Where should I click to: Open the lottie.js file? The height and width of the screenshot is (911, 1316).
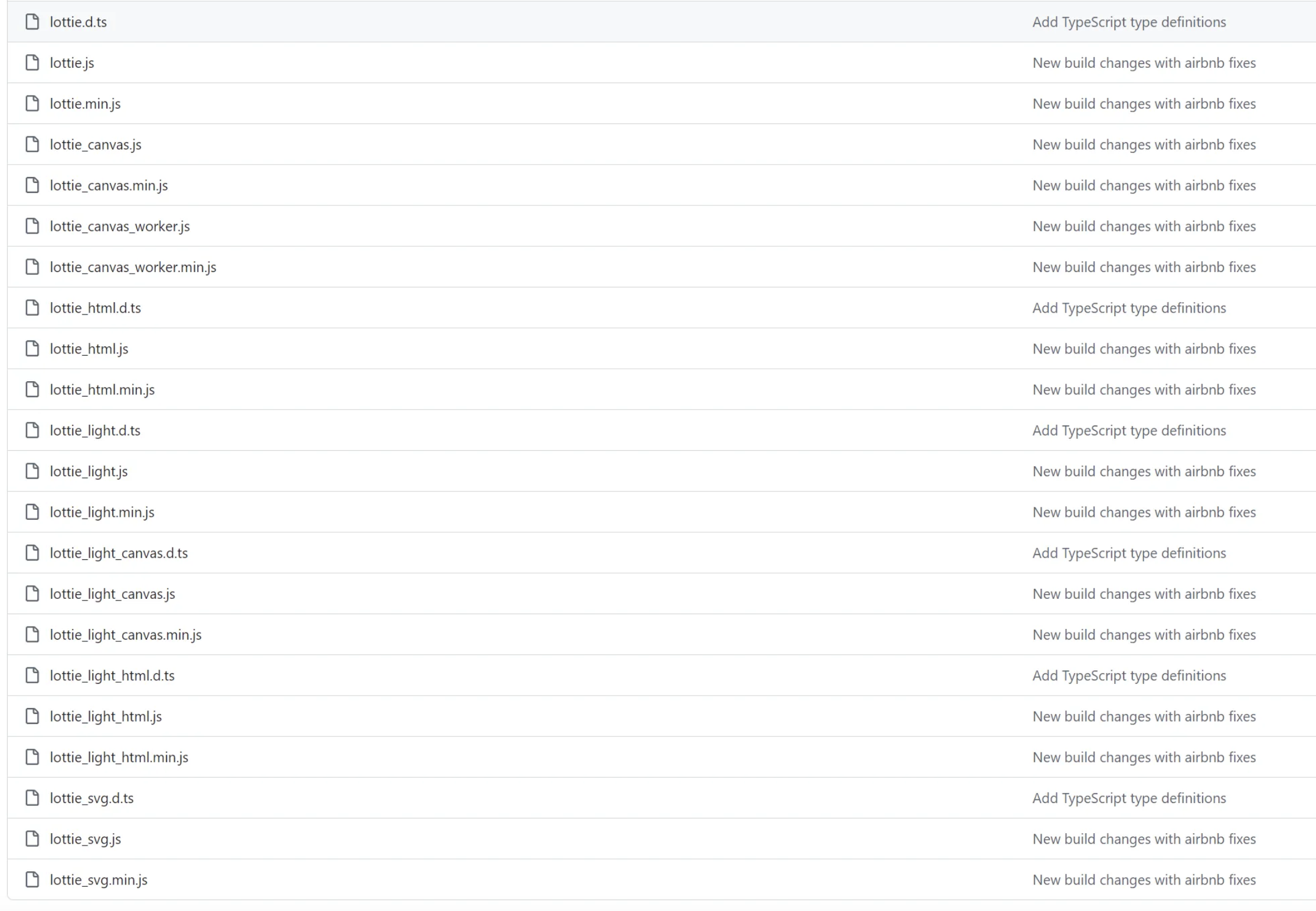pyautogui.click(x=72, y=63)
